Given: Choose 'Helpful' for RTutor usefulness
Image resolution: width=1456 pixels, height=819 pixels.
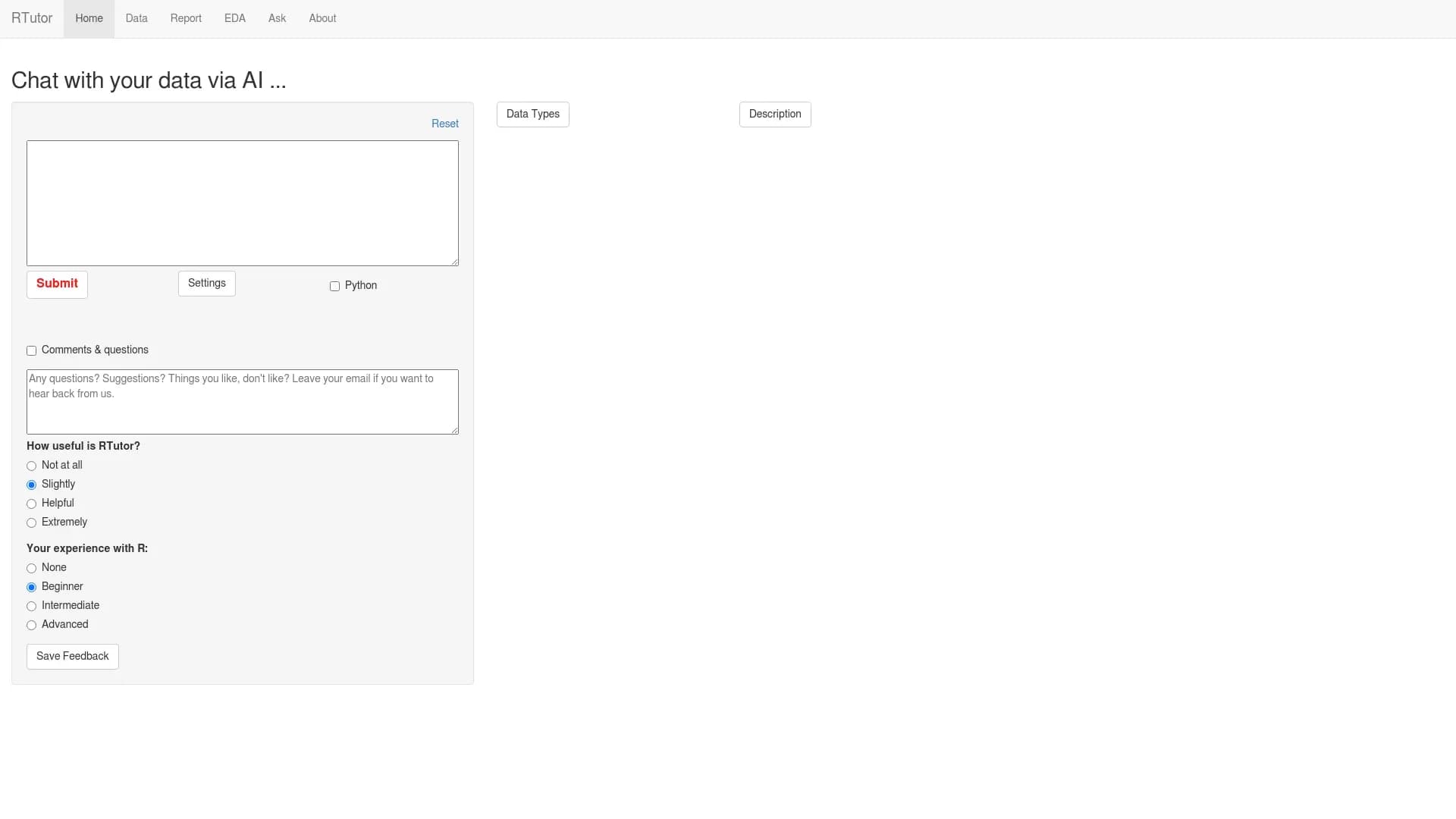Looking at the screenshot, I should 32,504.
